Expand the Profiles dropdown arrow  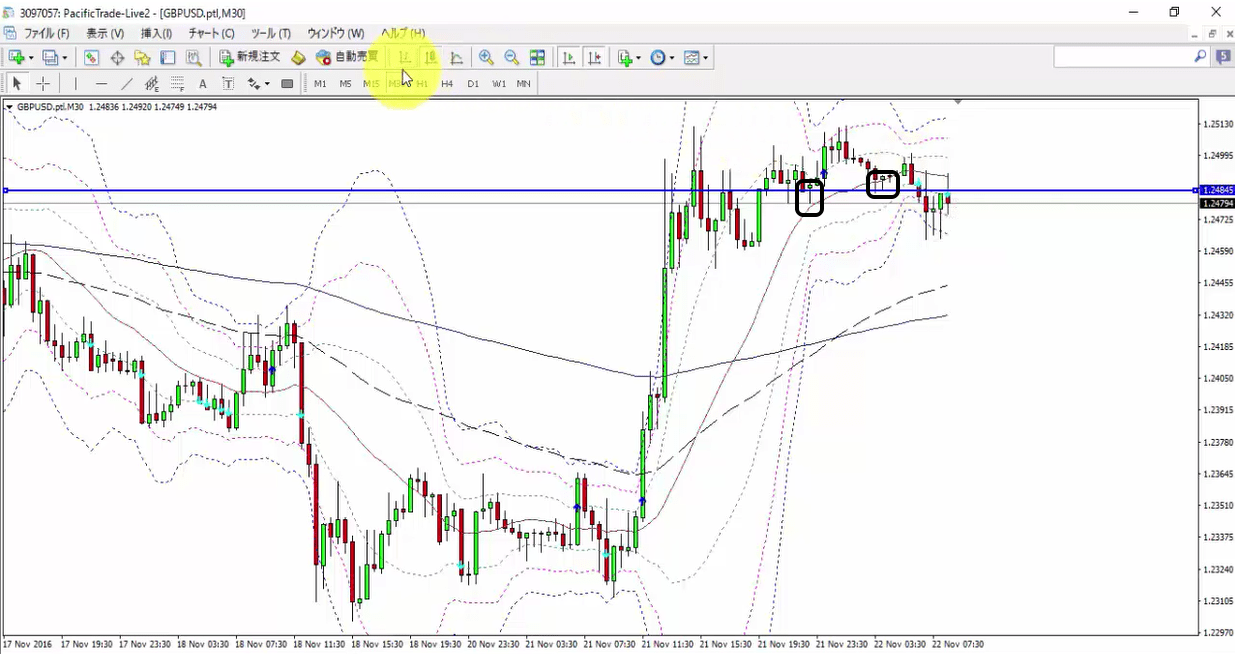coord(64,58)
